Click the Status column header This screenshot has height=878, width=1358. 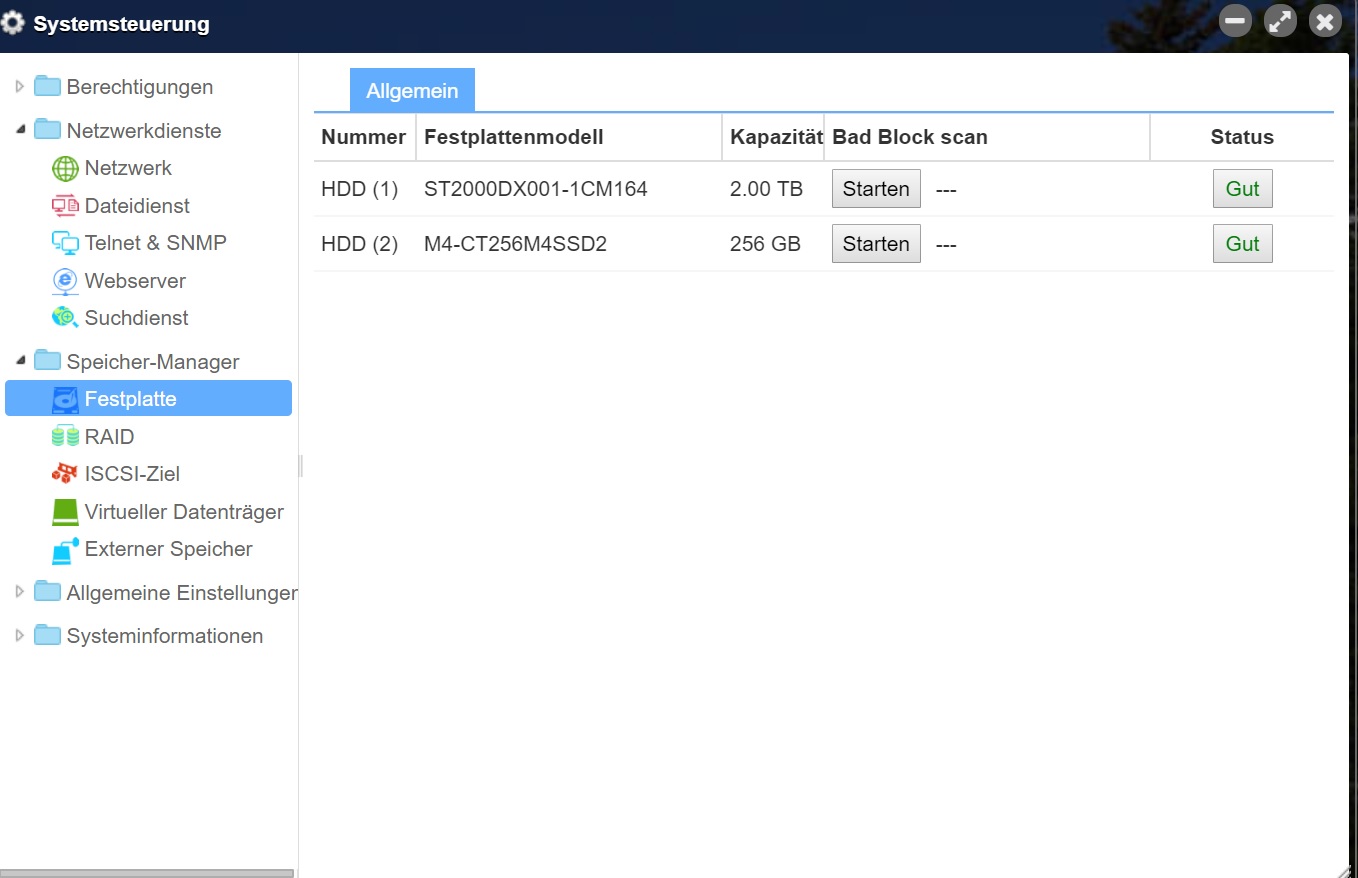pyautogui.click(x=1242, y=138)
